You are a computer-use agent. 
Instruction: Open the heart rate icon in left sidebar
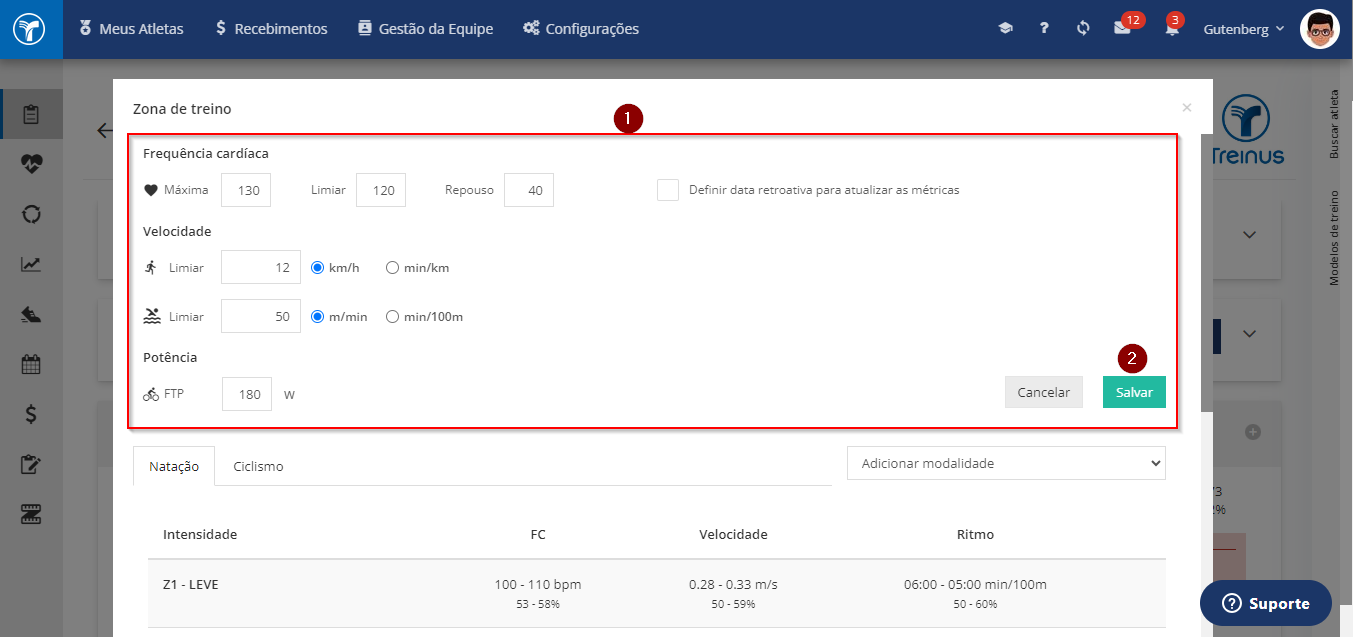[31, 164]
